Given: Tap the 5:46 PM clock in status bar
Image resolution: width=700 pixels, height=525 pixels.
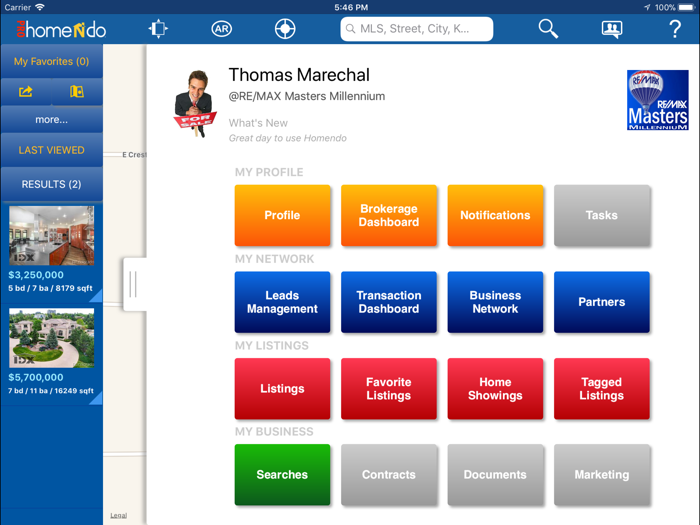Looking at the screenshot, I should pyautogui.click(x=351, y=7).
